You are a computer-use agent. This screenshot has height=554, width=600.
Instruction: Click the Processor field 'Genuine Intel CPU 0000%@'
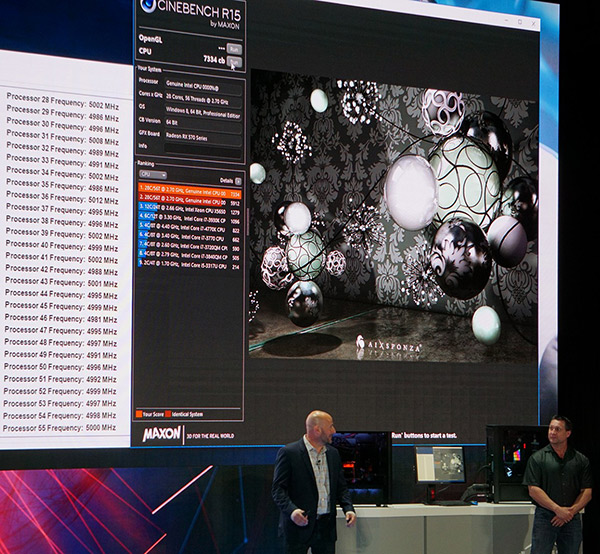(204, 86)
